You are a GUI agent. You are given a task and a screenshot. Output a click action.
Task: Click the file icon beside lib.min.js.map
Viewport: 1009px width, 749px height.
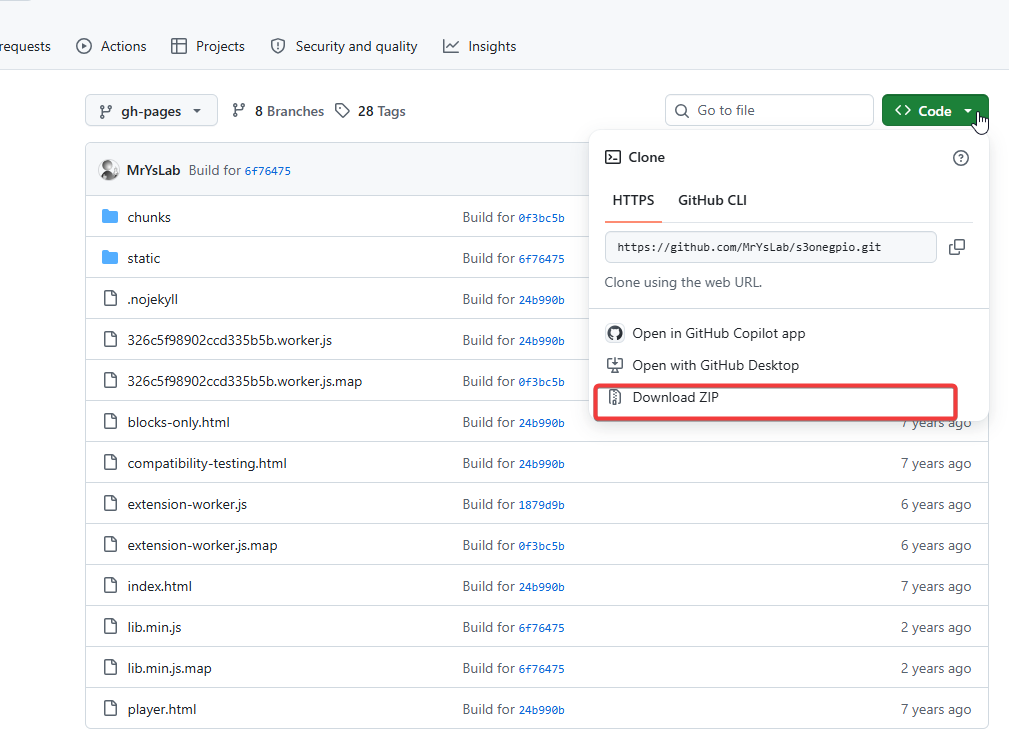coord(111,667)
